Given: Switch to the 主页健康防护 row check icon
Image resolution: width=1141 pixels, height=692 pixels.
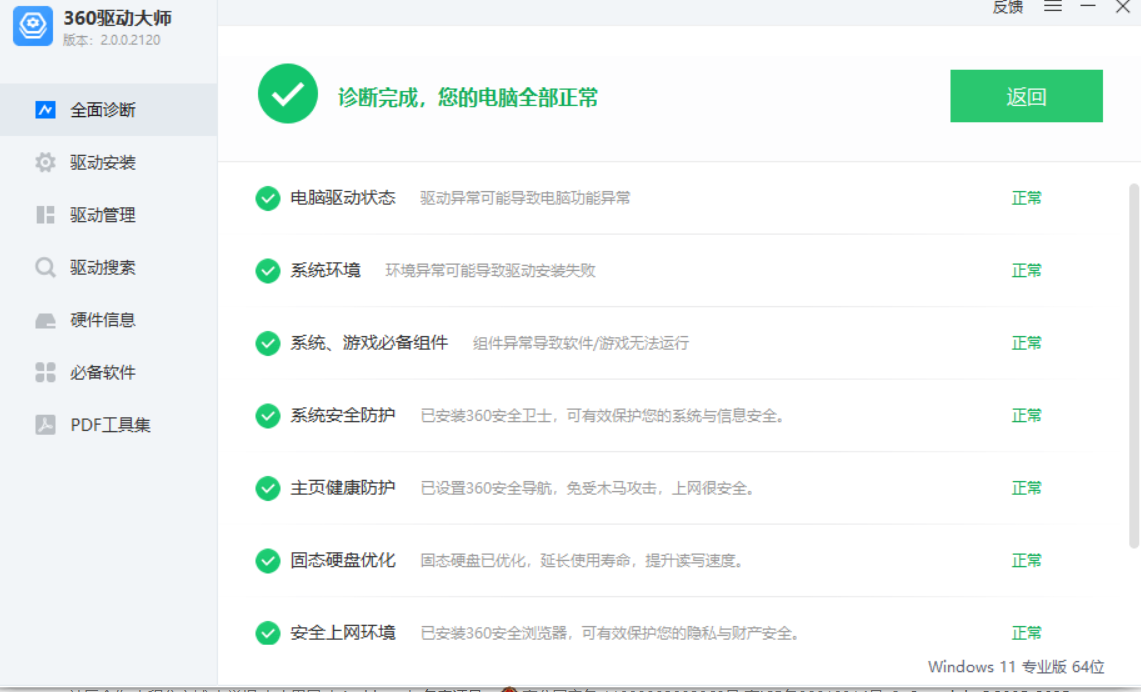Looking at the screenshot, I should [267, 488].
